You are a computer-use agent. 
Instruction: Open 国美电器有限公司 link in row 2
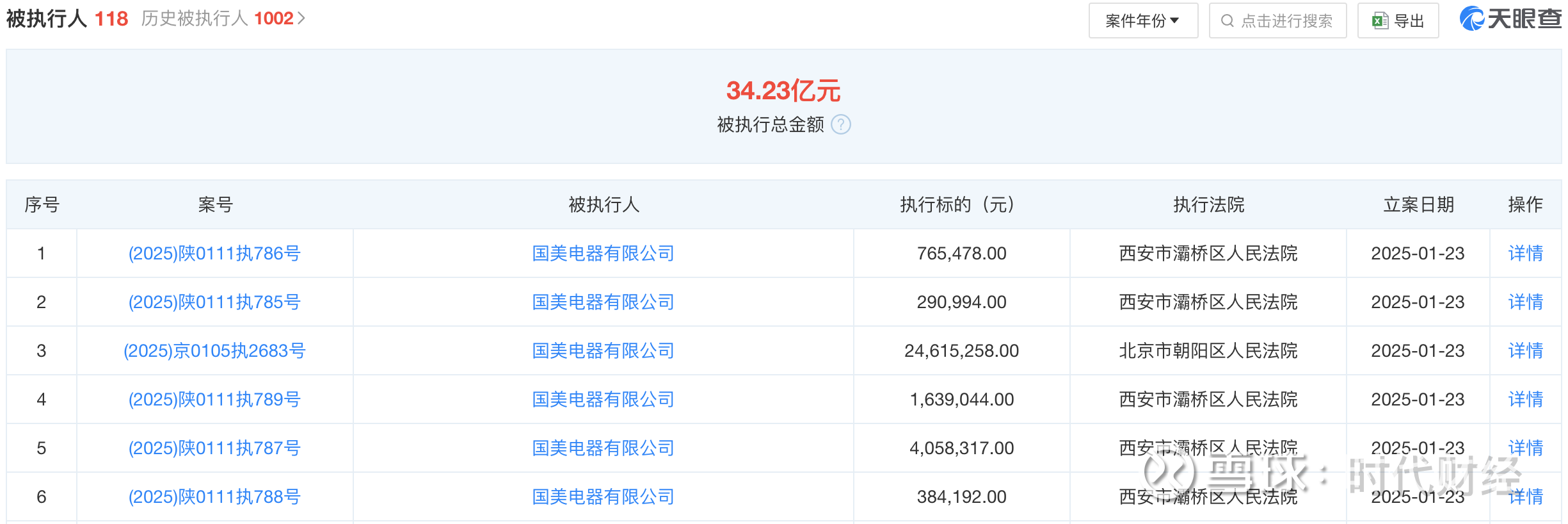tap(603, 302)
